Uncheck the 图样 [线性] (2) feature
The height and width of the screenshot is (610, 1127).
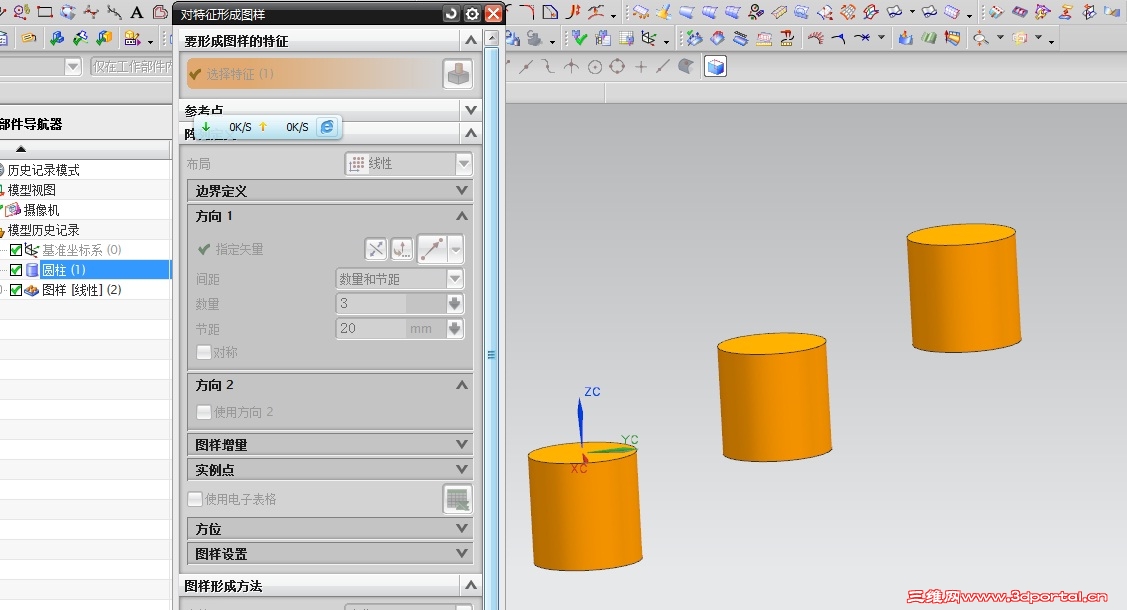tap(16, 290)
